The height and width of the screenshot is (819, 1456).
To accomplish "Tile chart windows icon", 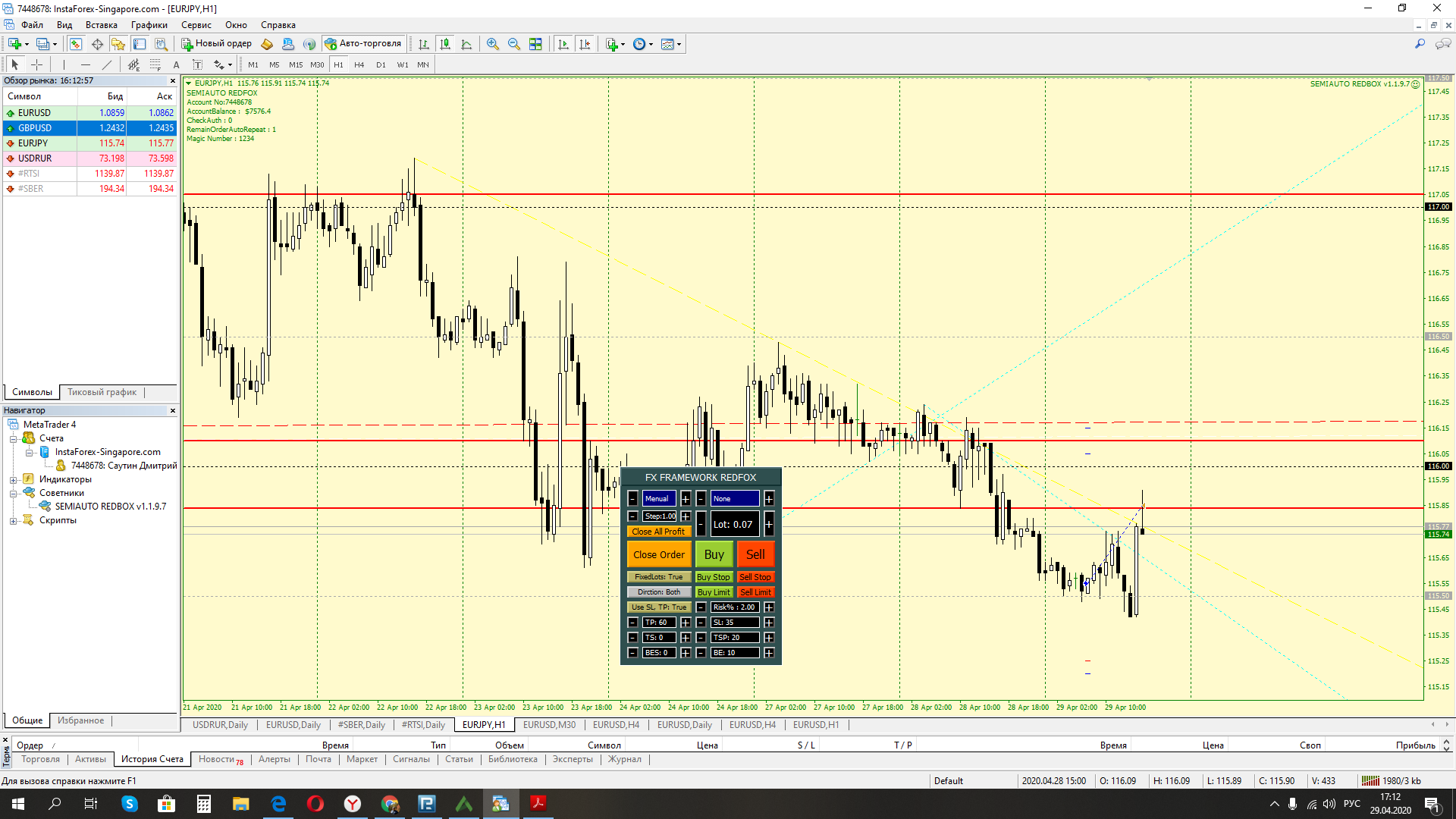I will click(535, 44).
